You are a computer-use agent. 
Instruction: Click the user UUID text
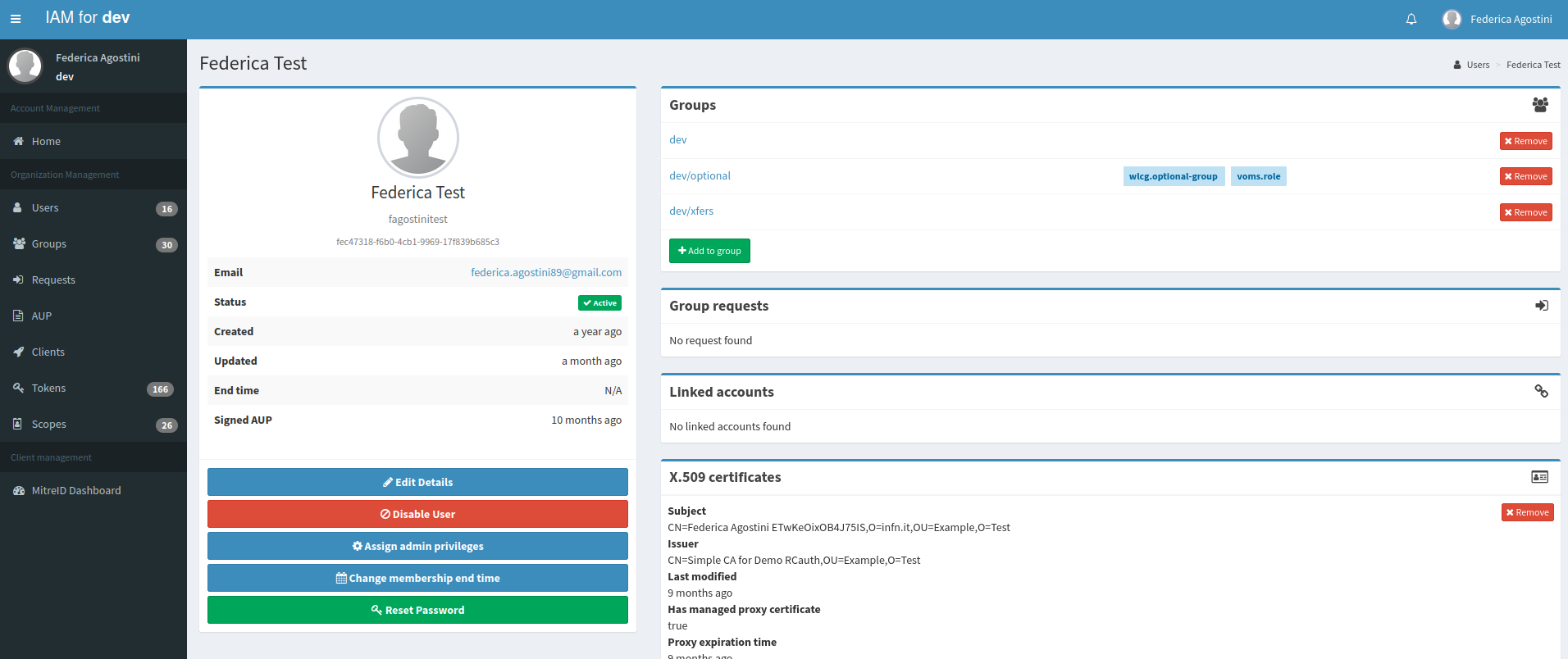417,242
